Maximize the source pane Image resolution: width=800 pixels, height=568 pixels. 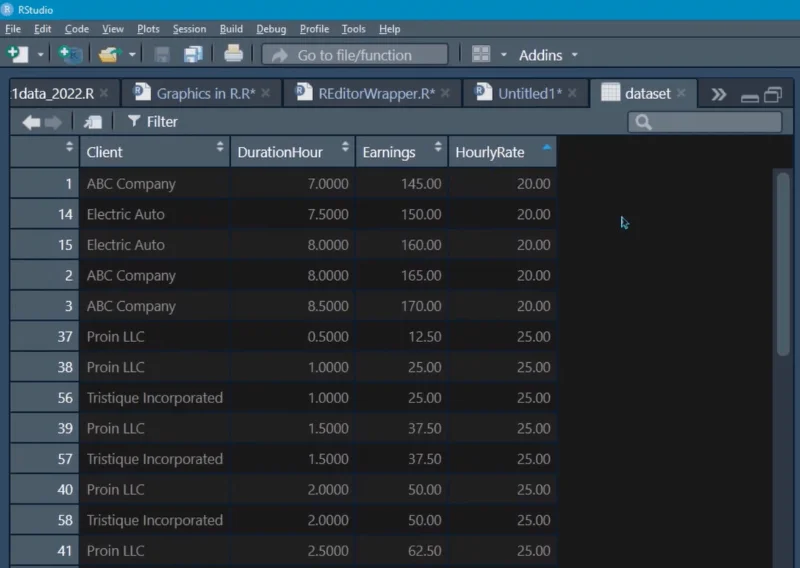pyautogui.click(x=773, y=95)
